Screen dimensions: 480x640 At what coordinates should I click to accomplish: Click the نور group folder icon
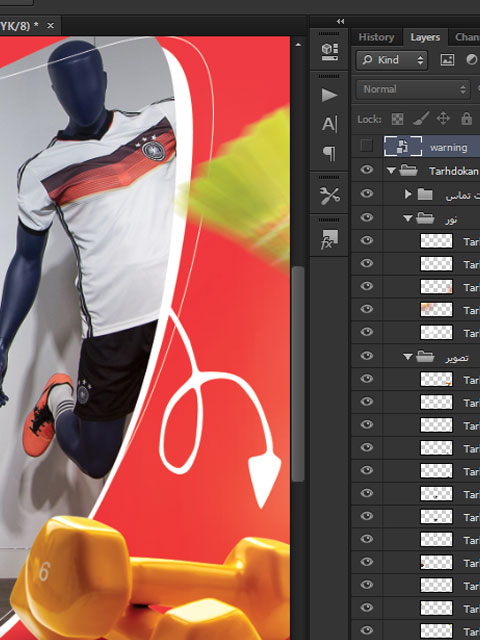click(425, 218)
